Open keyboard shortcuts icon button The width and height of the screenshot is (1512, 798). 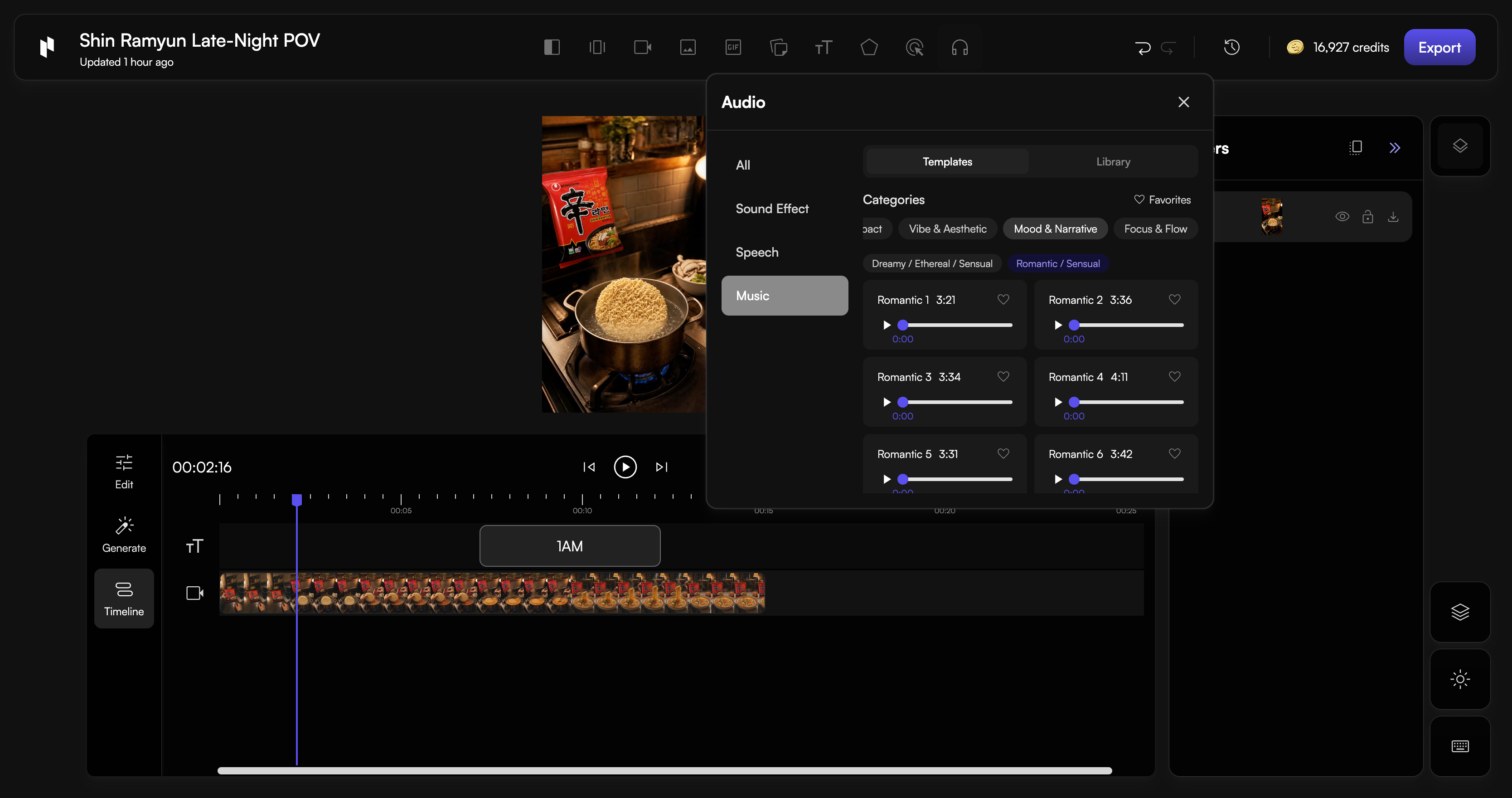click(1460, 746)
